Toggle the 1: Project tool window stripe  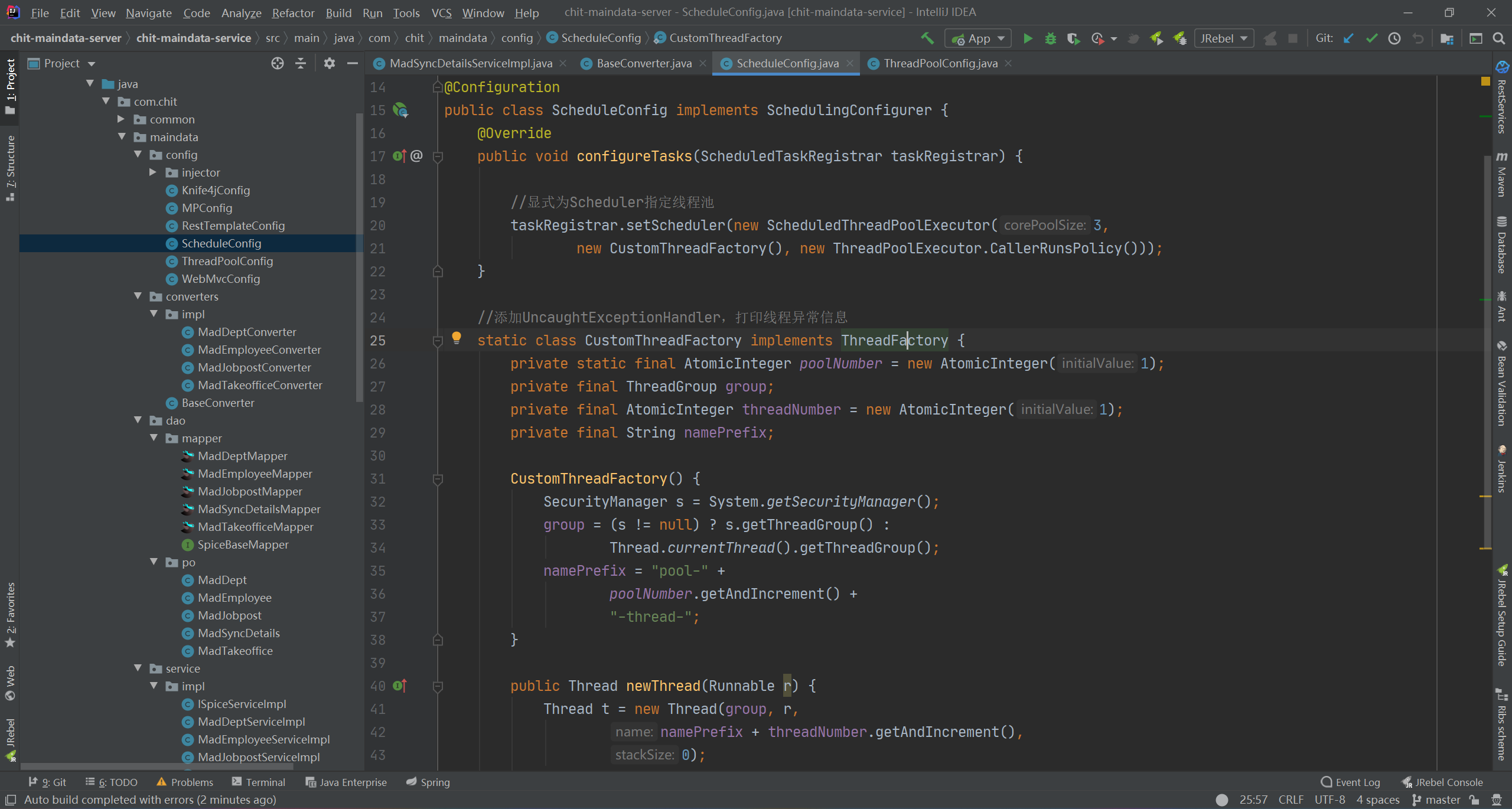coord(10,87)
